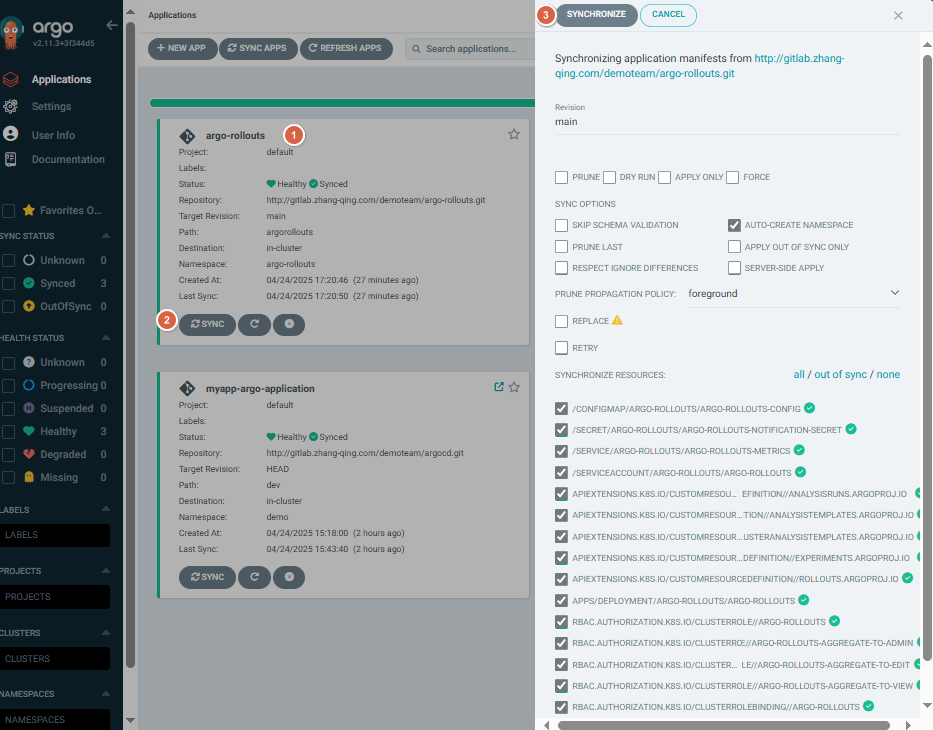The height and width of the screenshot is (730, 933).
Task: Click SYNC button on argo-rollouts card
Action: coord(207,324)
